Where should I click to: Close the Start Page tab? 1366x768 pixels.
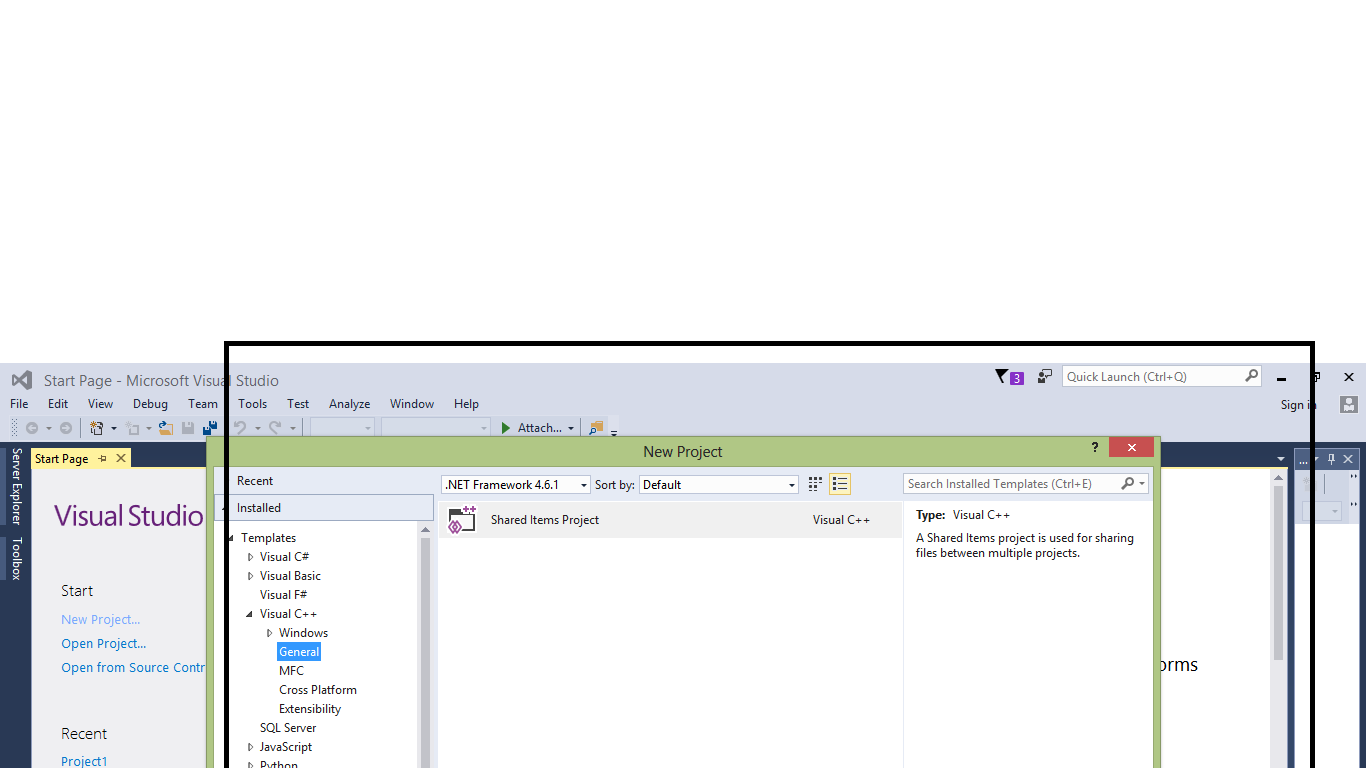(x=121, y=458)
